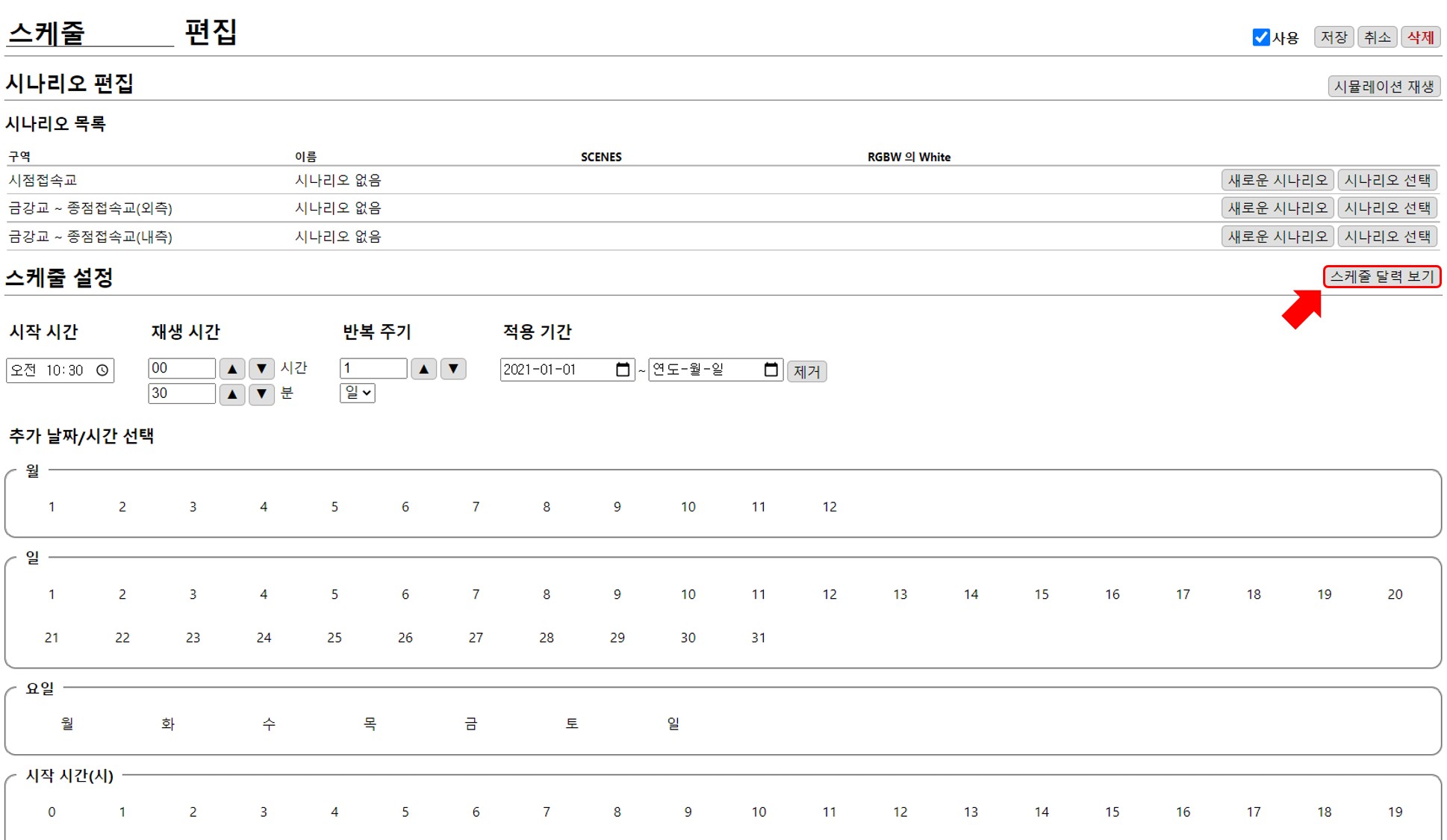The image size is (1447, 840).
Task: Click the clock icon in start time field
Action: pos(102,370)
